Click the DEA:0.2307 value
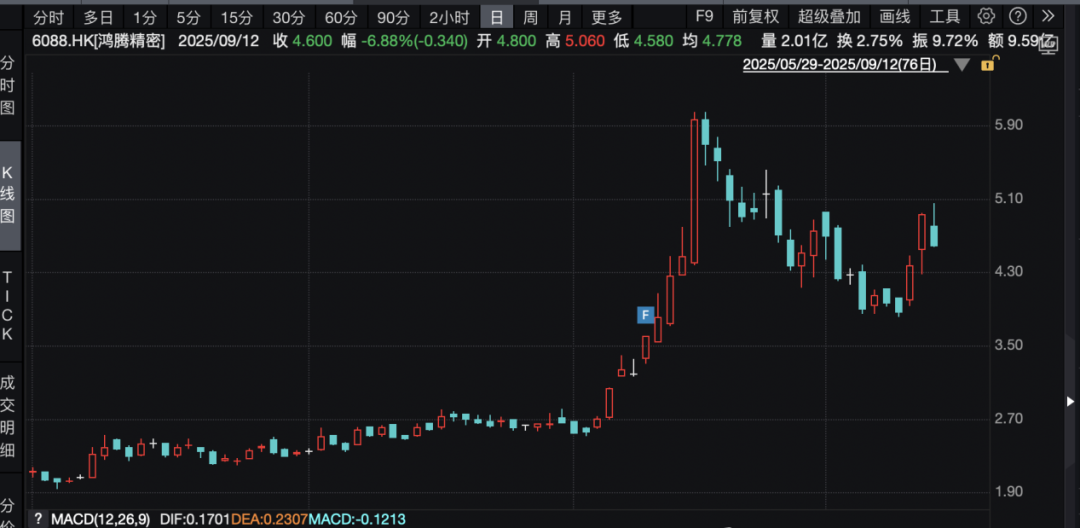Viewport: 1080px width, 528px height. coord(270,519)
